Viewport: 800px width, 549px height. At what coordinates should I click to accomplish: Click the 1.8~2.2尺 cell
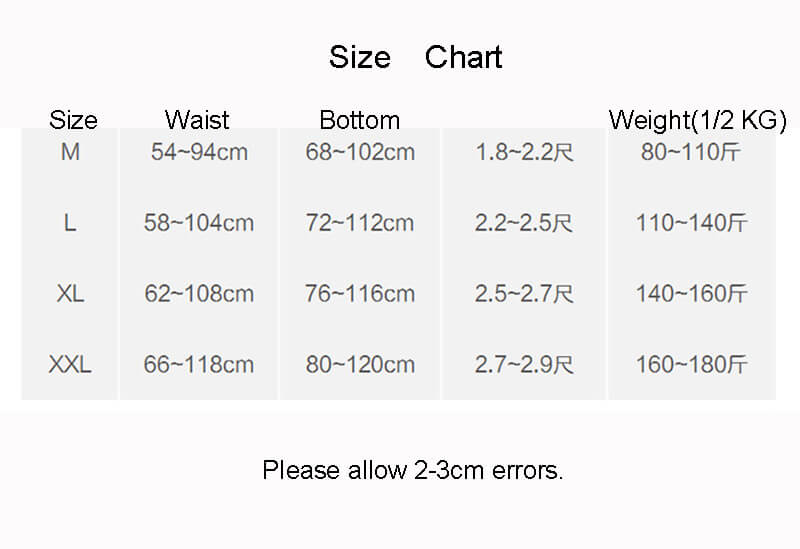pyautogui.click(x=524, y=153)
